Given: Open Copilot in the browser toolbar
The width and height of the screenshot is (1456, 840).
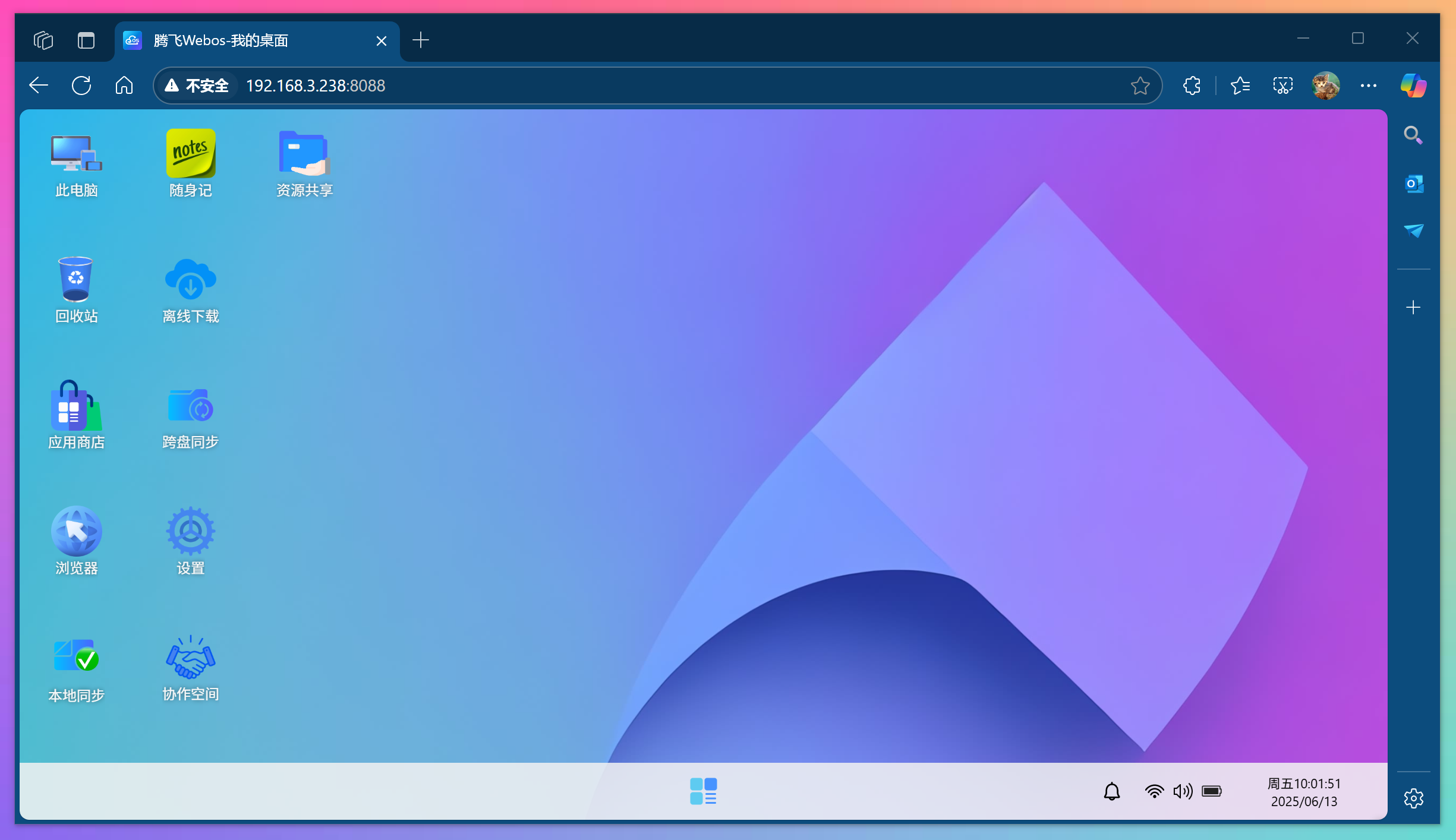Looking at the screenshot, I should pos(1413,85).
